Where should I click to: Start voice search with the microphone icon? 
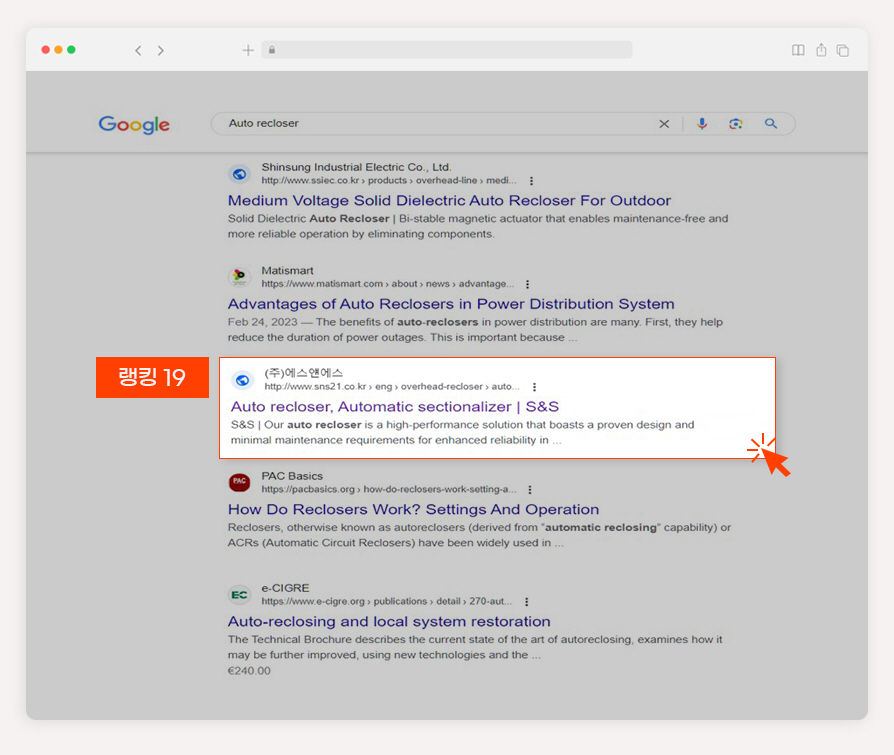pyautogui.click(x=702, y=124)
